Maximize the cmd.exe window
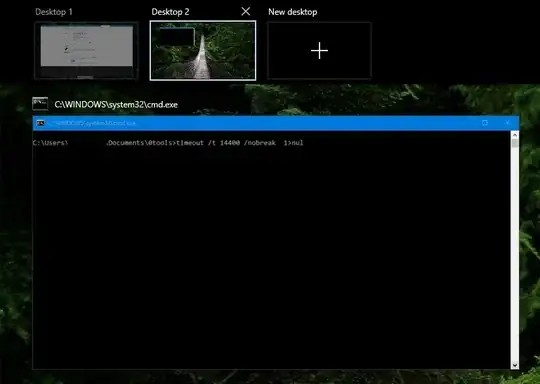The image size is (540, 384). point(485,123)
